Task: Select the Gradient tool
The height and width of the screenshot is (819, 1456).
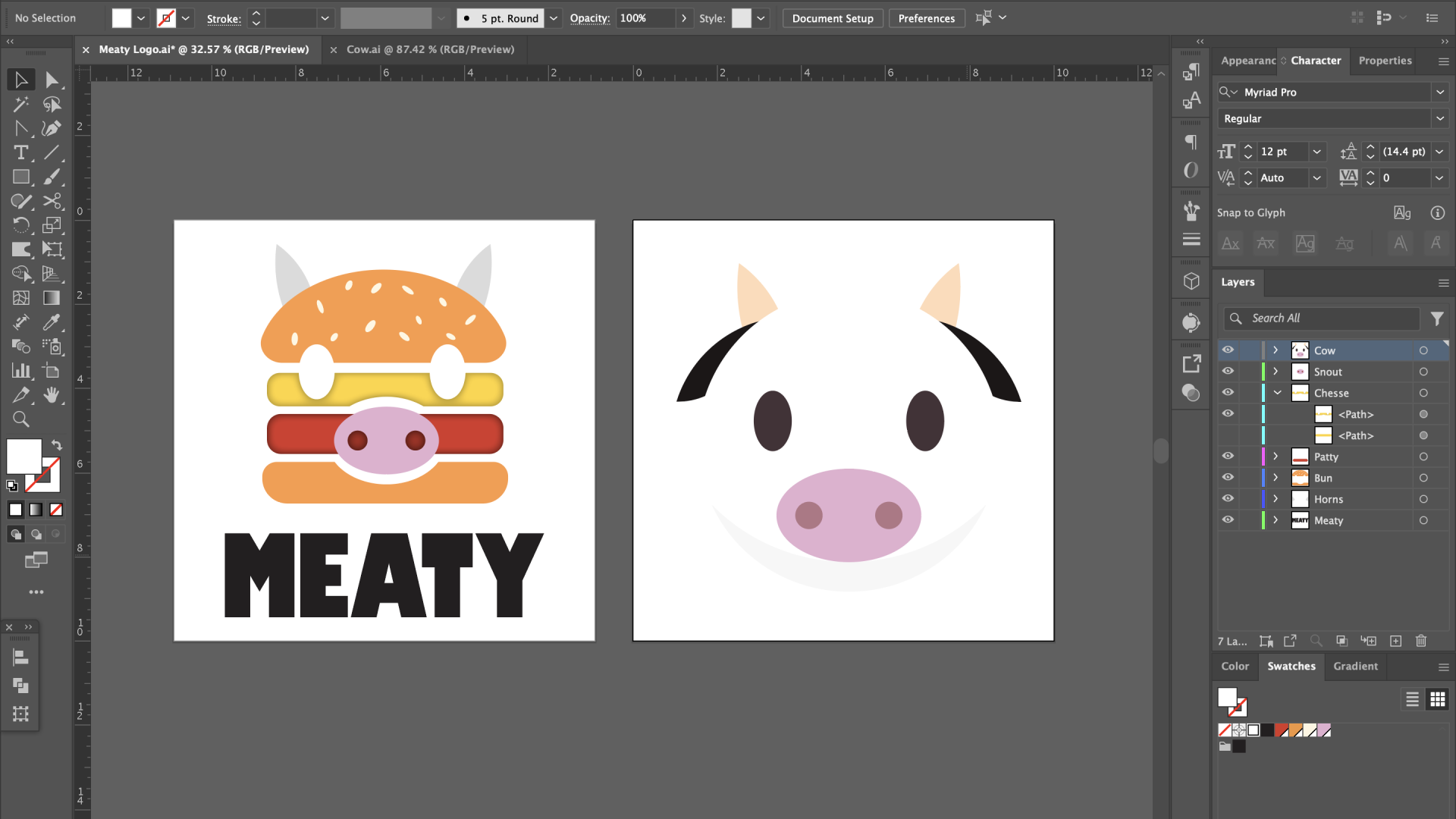Action: click(x=52, y=298)
